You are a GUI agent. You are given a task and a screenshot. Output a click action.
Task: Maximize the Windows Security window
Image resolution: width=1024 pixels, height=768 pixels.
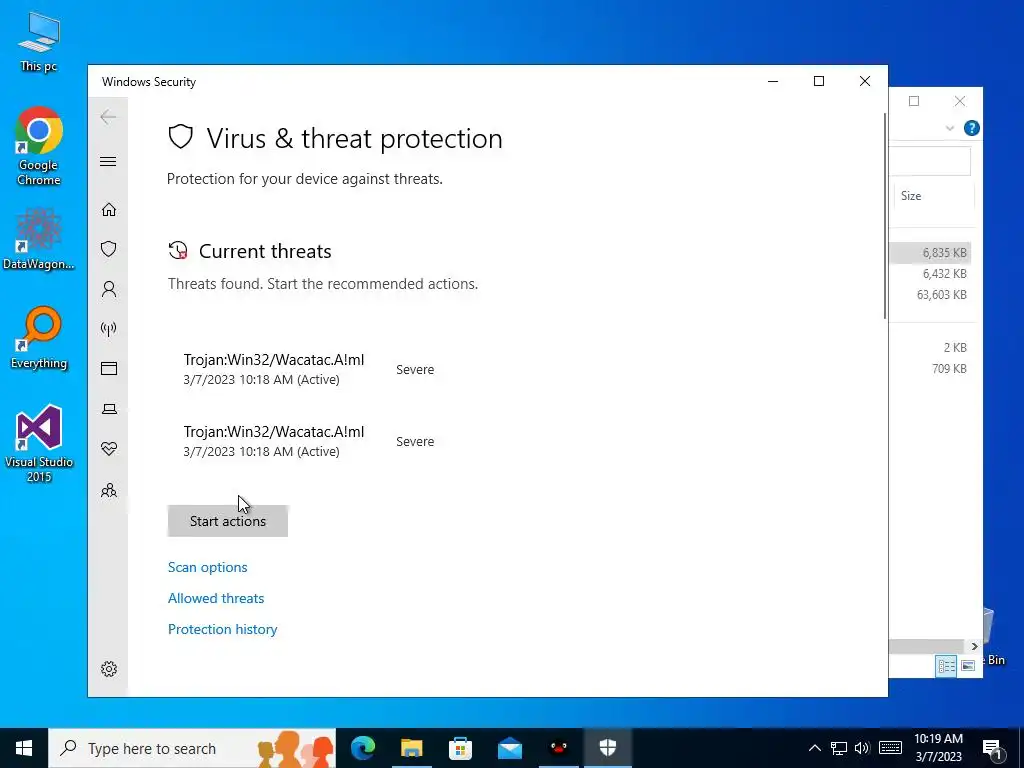click(818, 81)
